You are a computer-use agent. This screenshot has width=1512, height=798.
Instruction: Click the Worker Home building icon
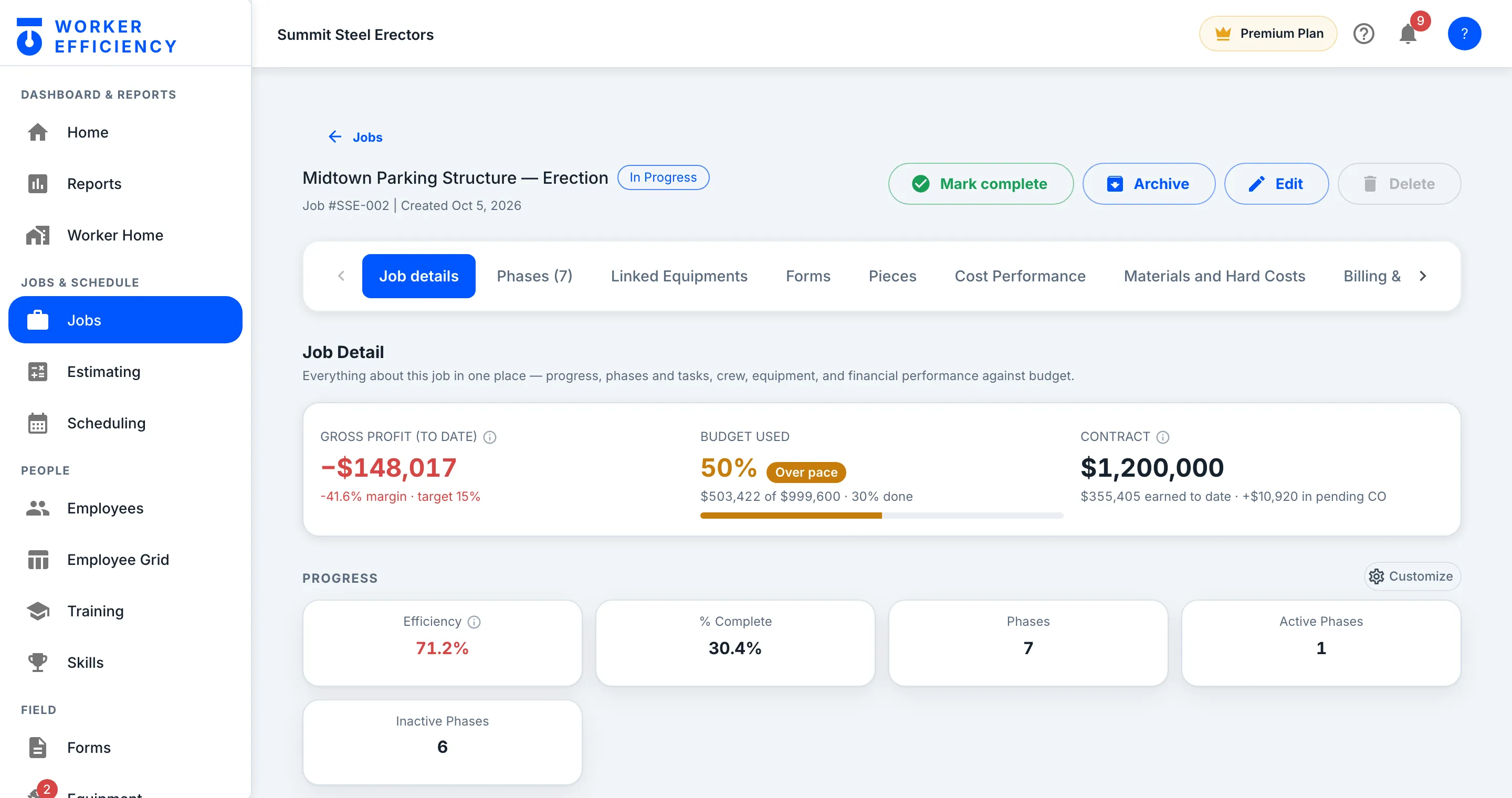[38, 235]
